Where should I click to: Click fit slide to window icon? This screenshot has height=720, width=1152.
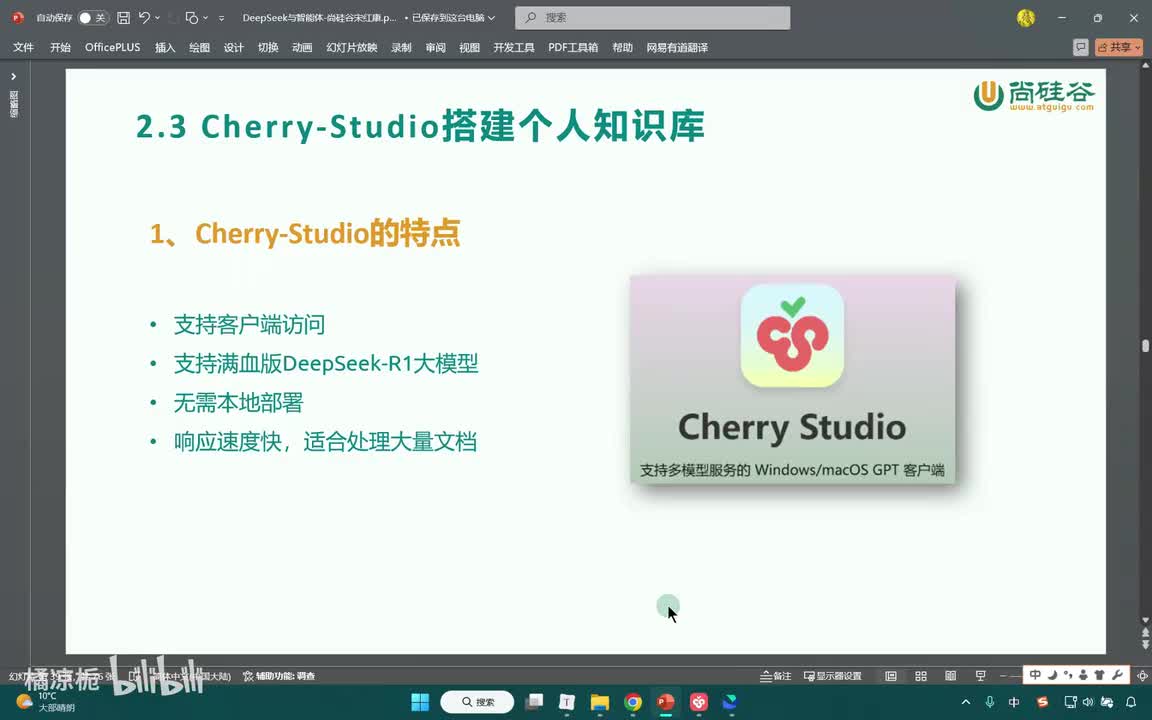pyautogui.click(x=1142, y=676)
